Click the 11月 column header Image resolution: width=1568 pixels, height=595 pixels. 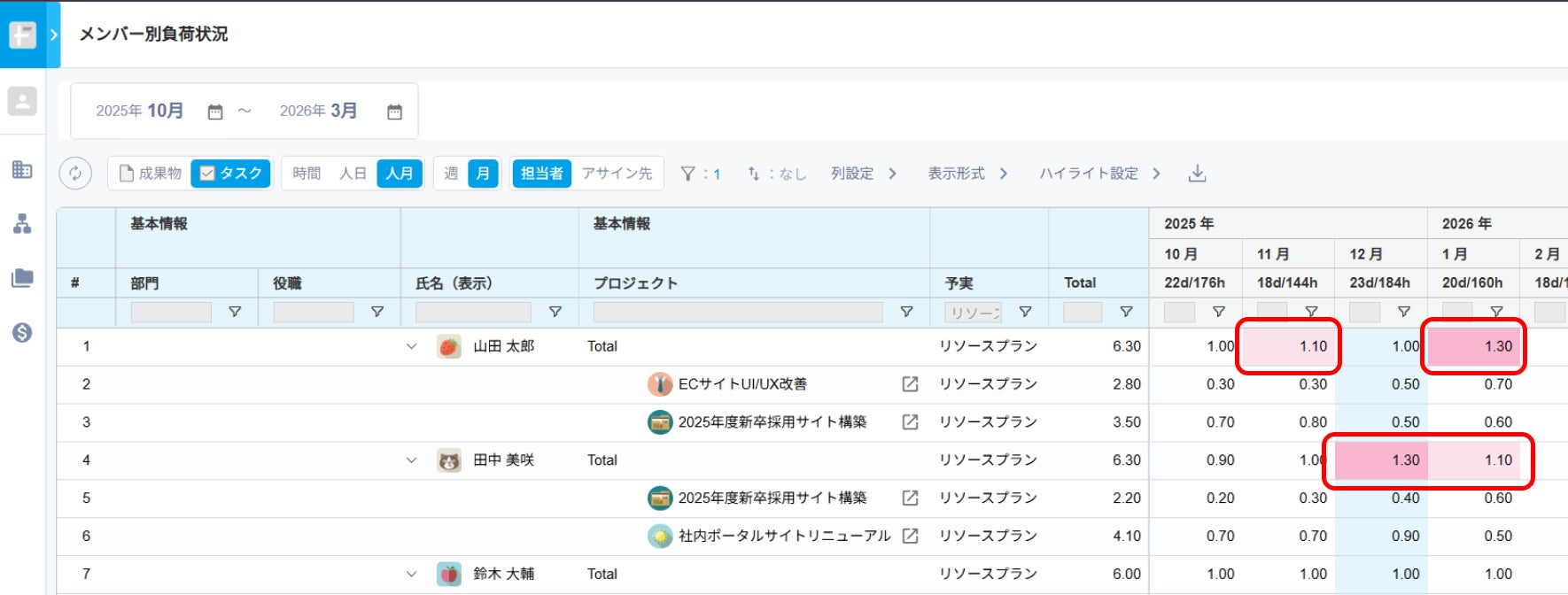(x=1273, y=254)
